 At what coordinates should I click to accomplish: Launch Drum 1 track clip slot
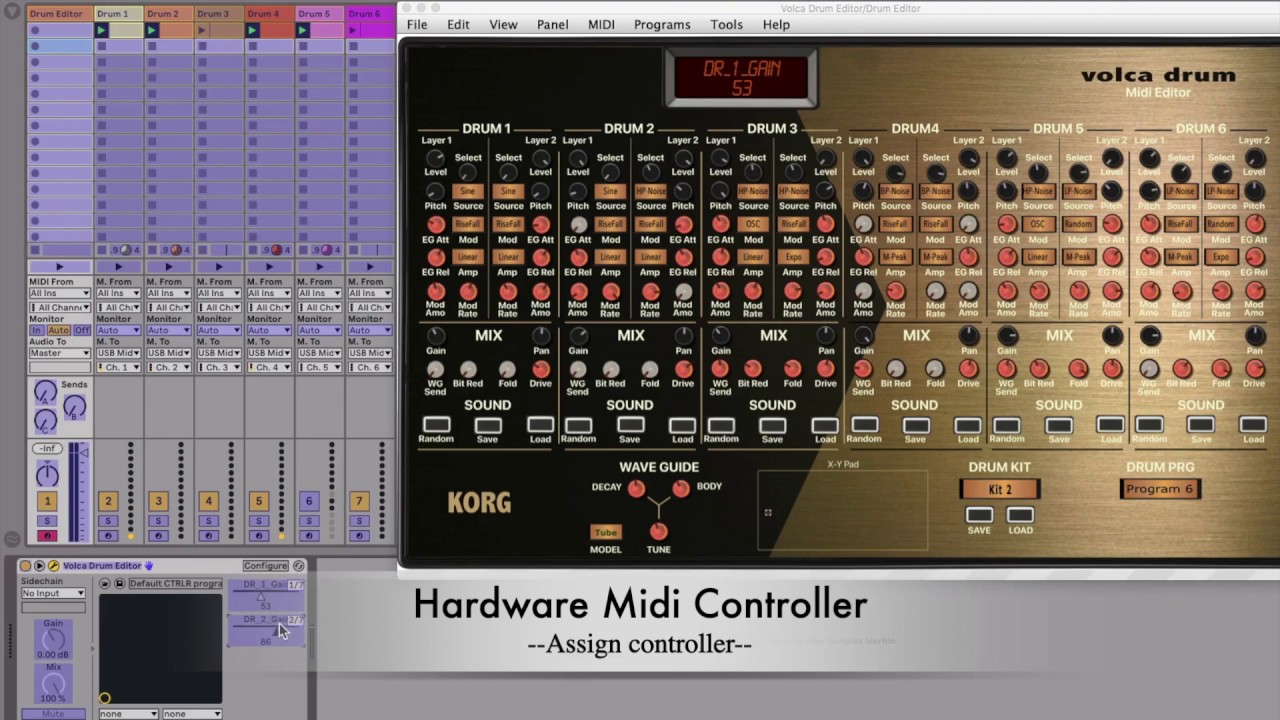point(101,31)
